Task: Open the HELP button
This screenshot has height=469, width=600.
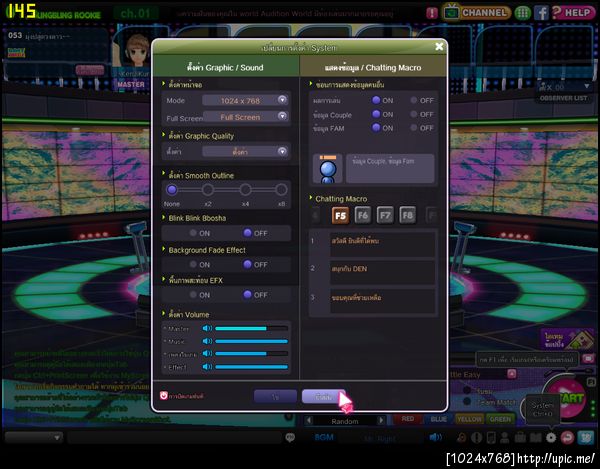Action: [572, 13]
